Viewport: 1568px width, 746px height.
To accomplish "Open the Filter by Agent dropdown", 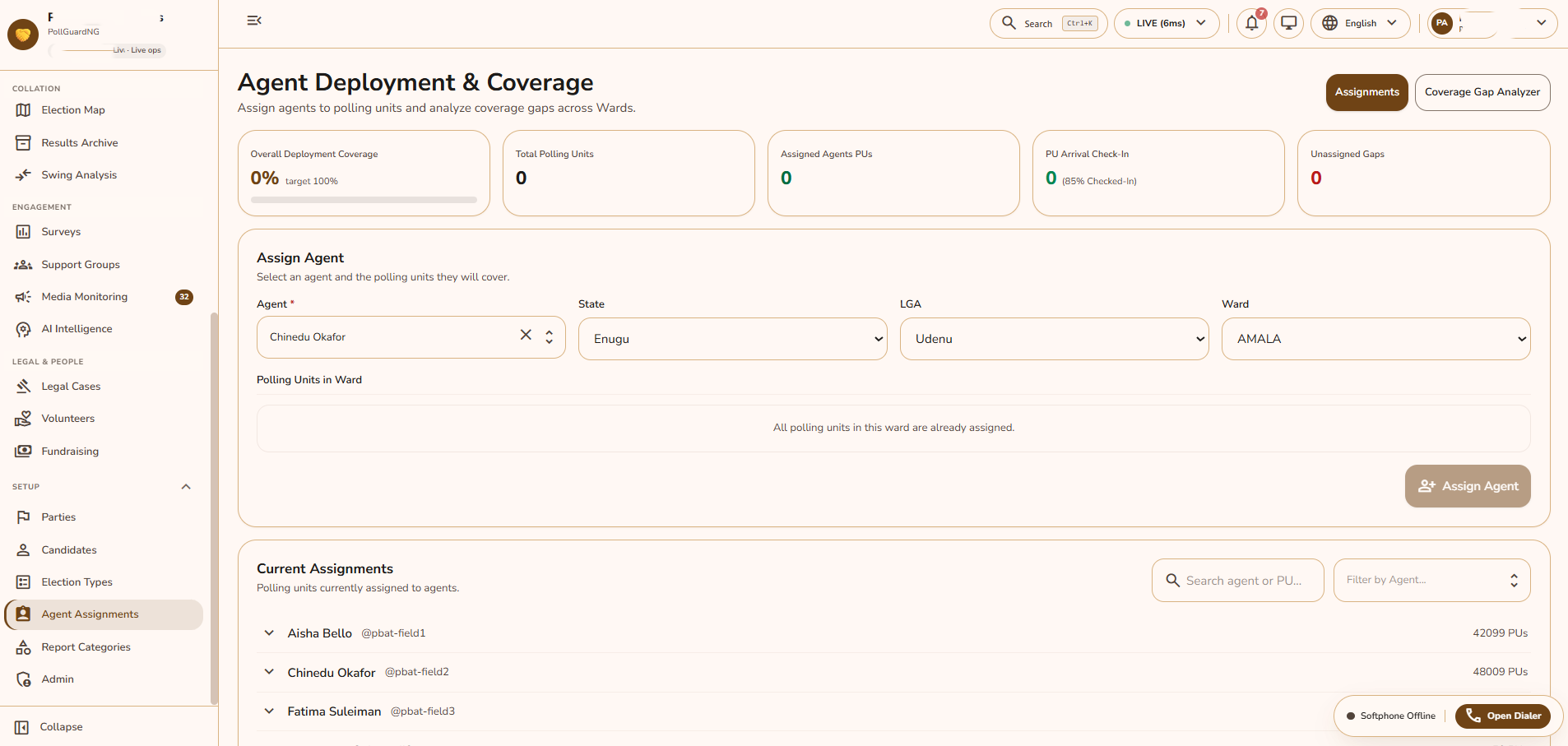I will 1431,581.
